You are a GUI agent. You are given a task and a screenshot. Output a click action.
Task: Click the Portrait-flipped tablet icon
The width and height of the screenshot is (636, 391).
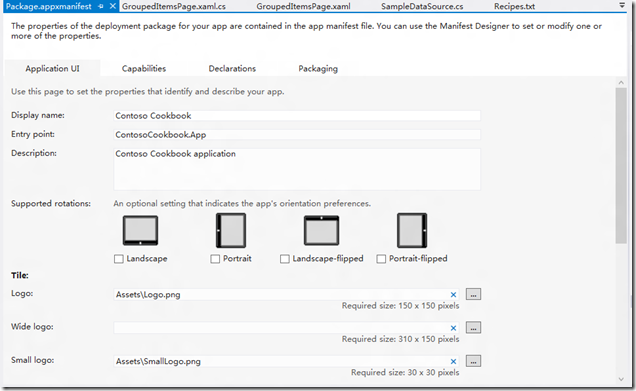412,230
